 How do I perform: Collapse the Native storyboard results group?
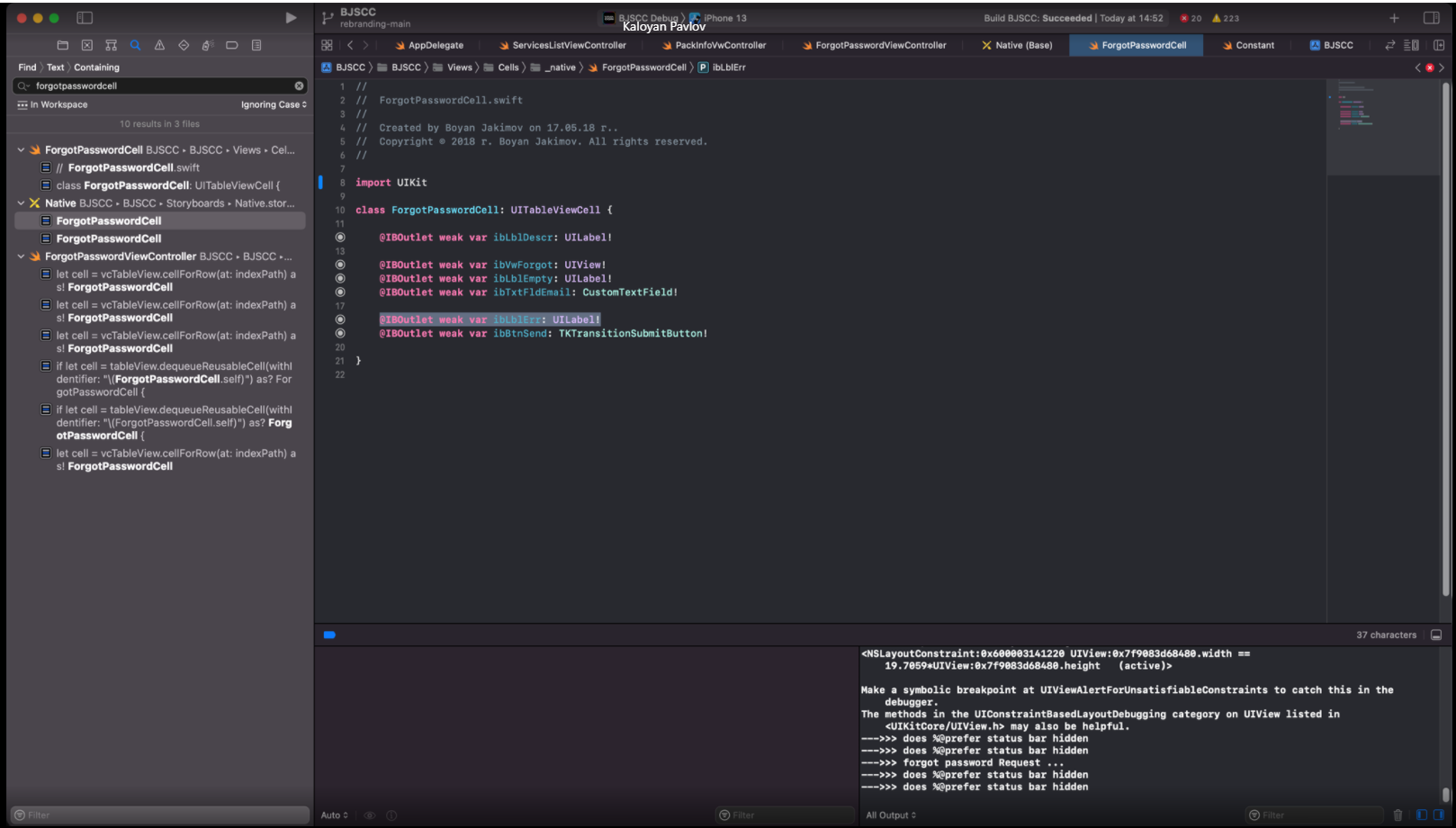(x=21, y=203)
